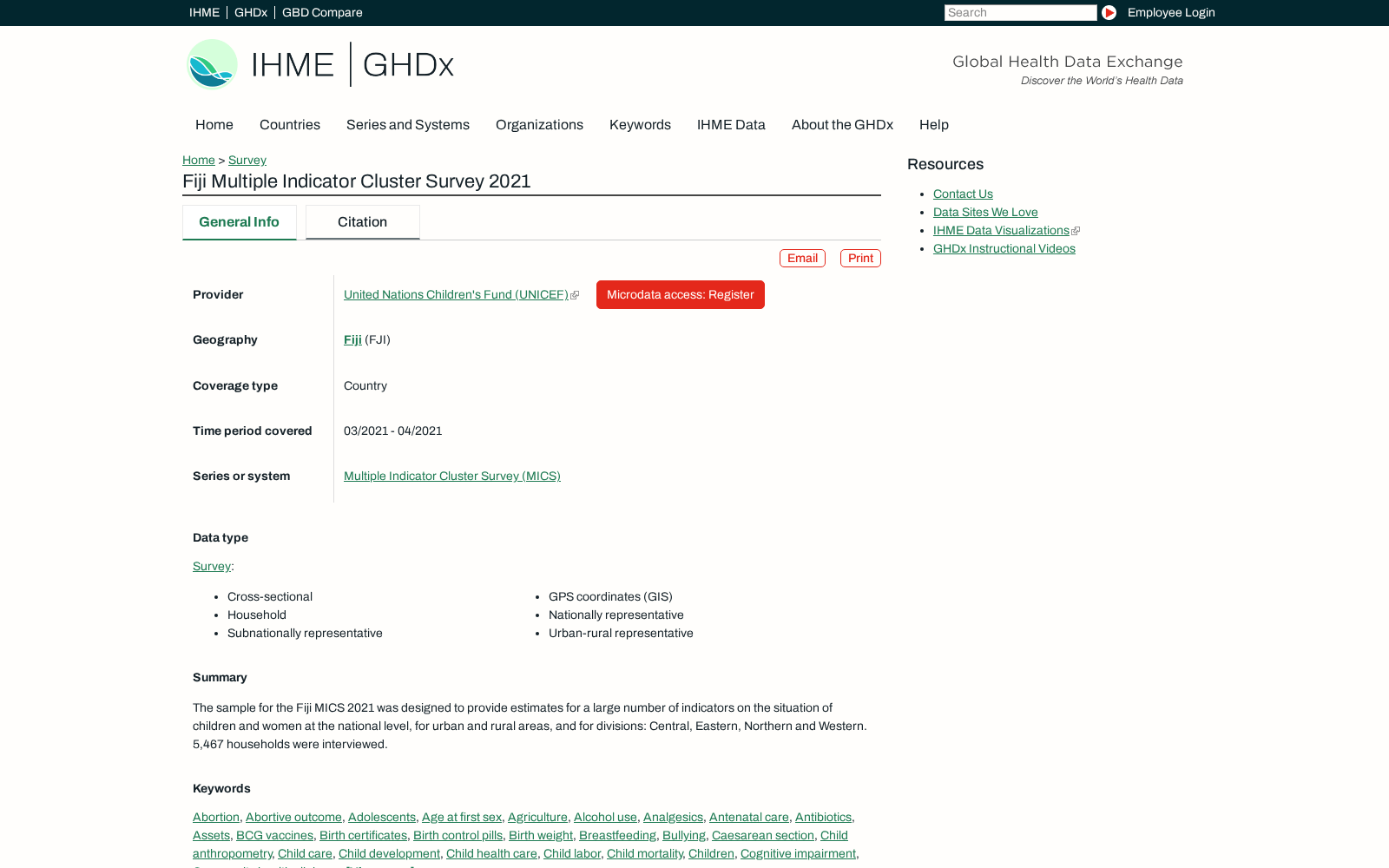Click the IHME link in the top bar
Screen dimensions: 1389x868
coord(204,12)
